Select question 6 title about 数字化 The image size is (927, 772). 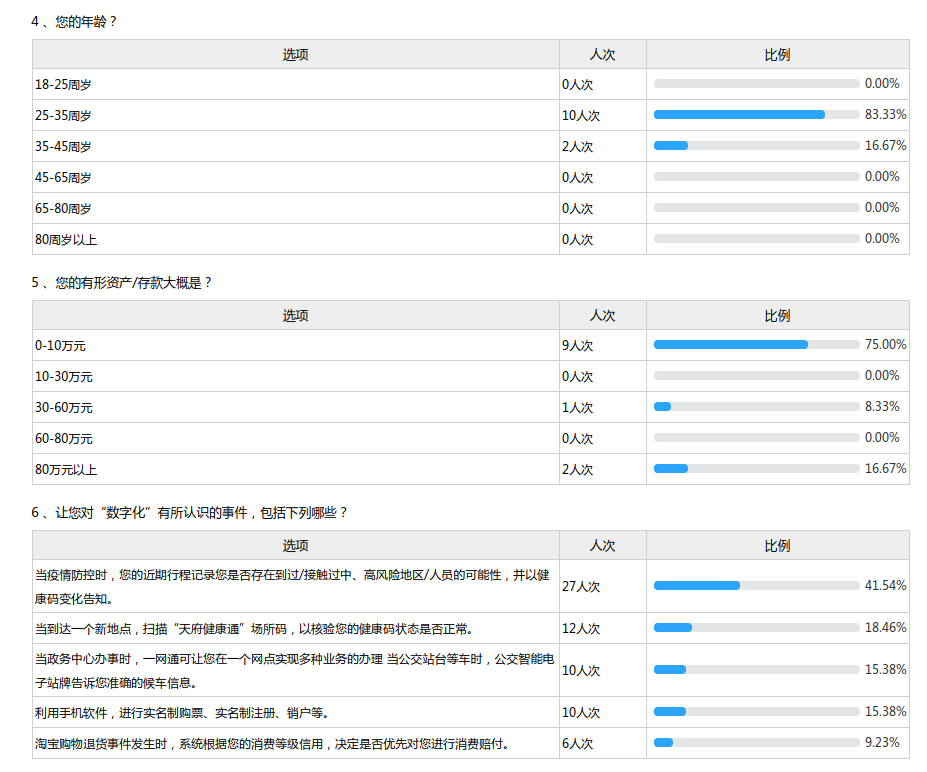tap(190, 513)
